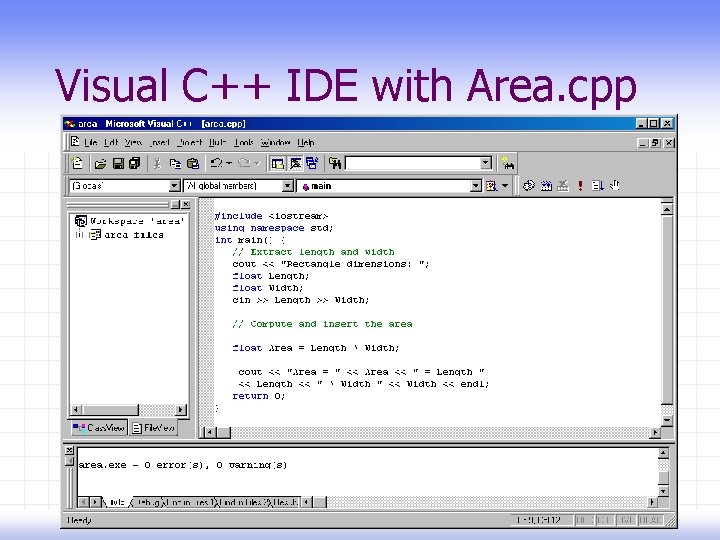Viewport: 720px width, 540px height.
Task: Click the document system menu icon beside File
Action: [x=75, y=142]
